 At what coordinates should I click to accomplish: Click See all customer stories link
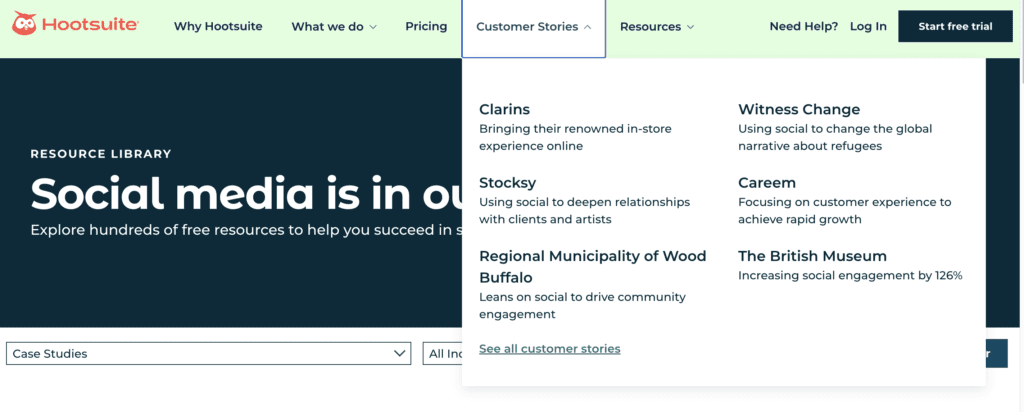pos(550,349)
